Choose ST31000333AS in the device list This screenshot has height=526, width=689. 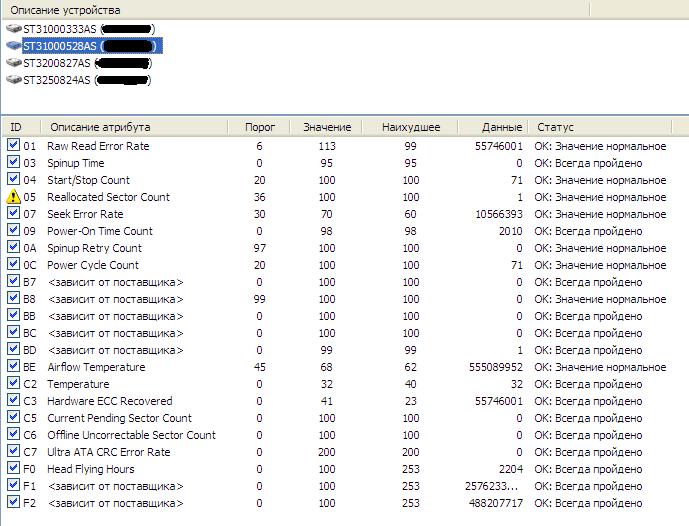(x=89, y=29)
